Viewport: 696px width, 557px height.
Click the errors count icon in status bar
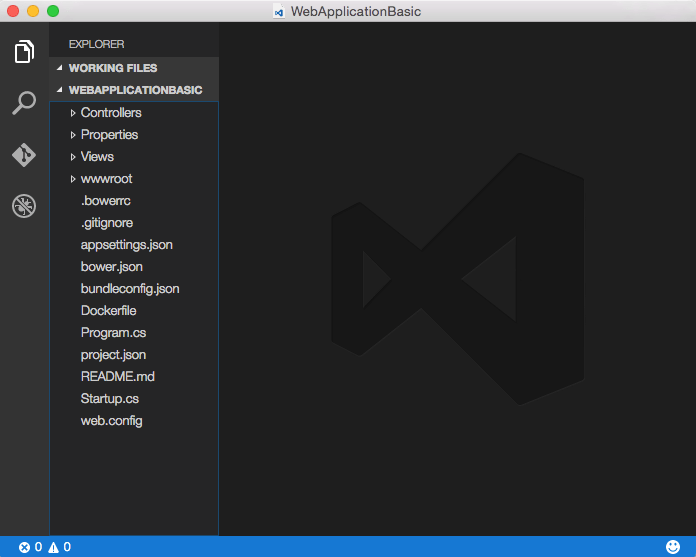tap(24, 547)
